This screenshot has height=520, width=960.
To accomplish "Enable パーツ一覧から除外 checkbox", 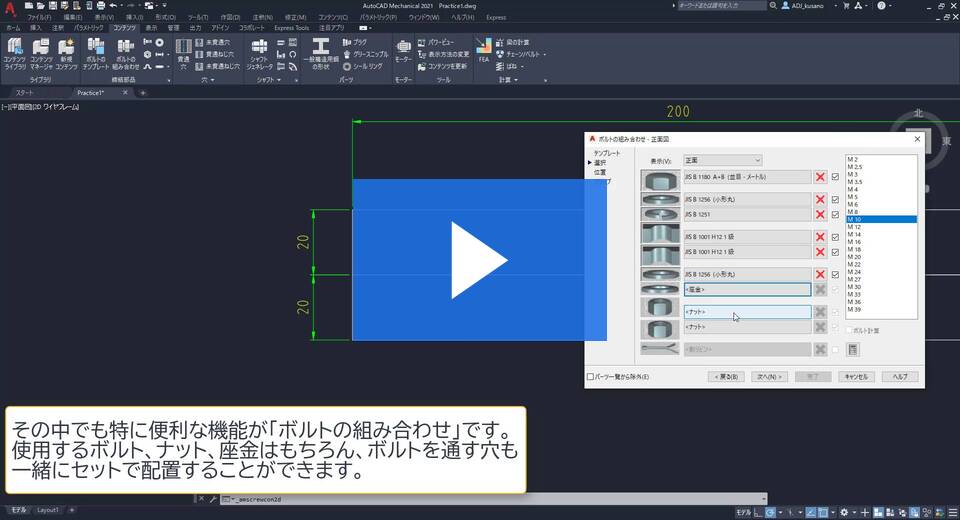I will pyautogui.click(x=590, y=377).
